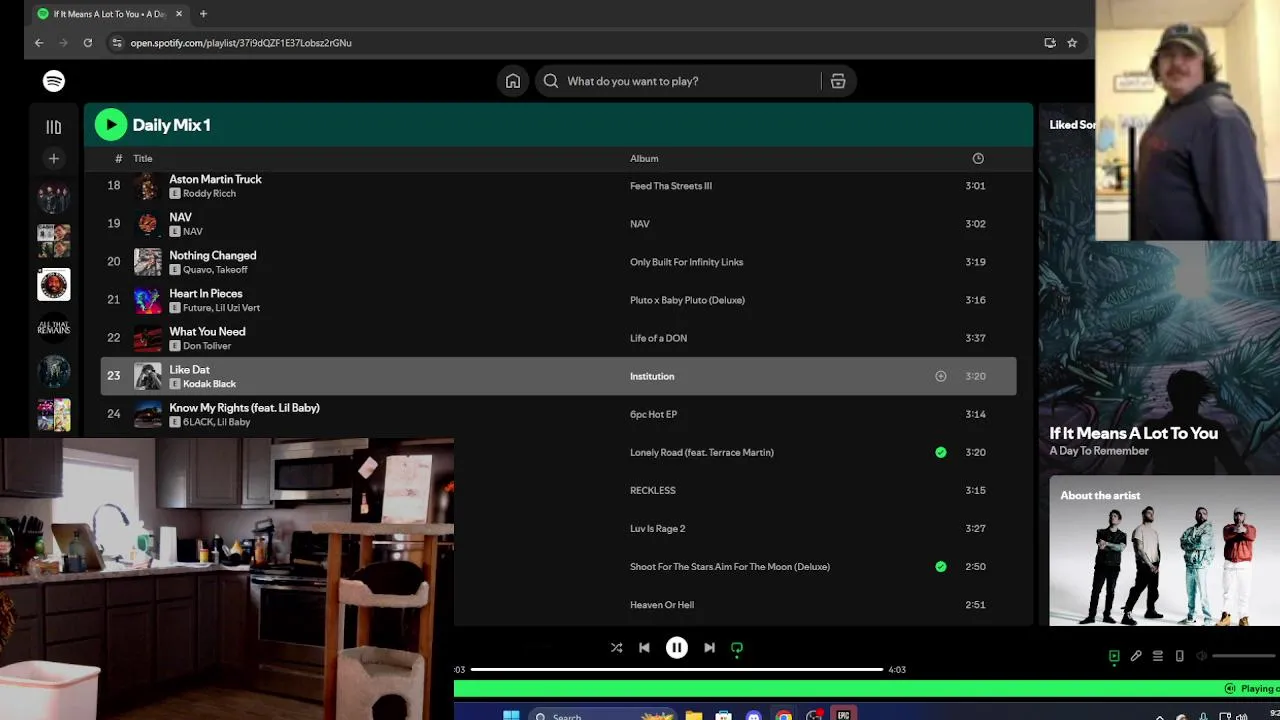Image resolution: width=1280 pixels, height=720 pixels.
Task: Toggle repeat mode in the player
Action: (x=737, y=648)
